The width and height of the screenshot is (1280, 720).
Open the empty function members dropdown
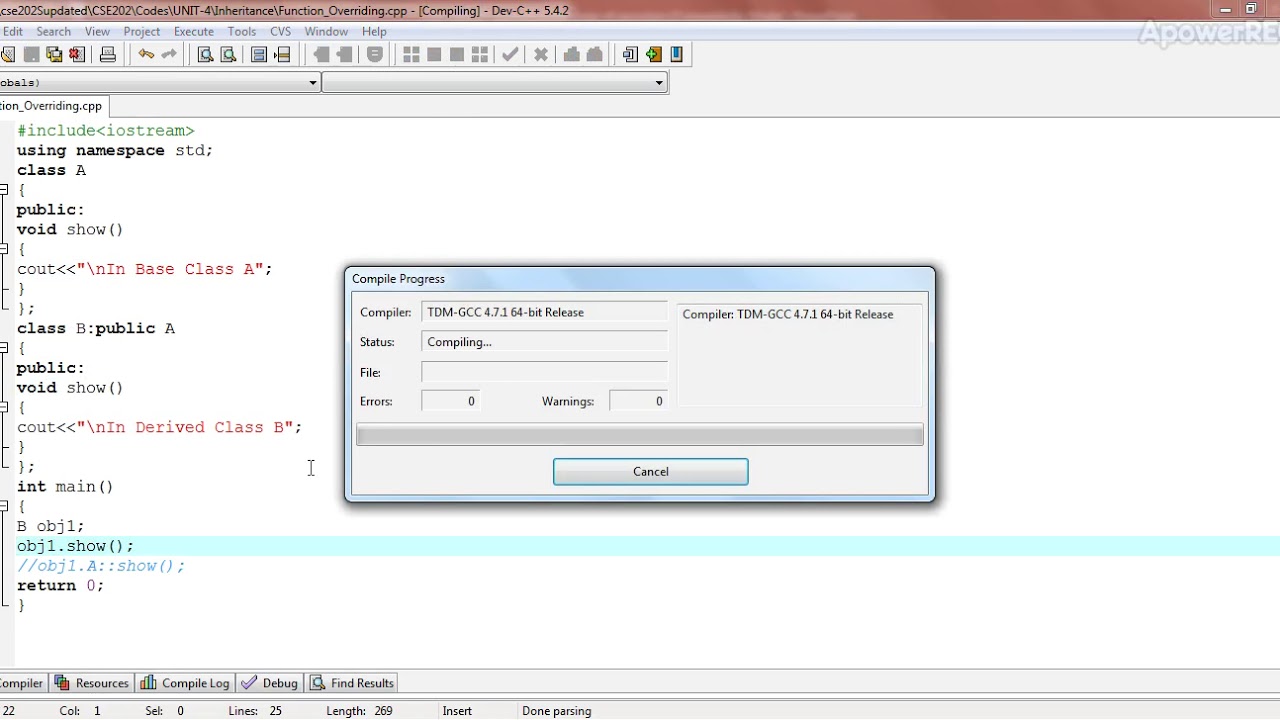click(x=659, y=83)
